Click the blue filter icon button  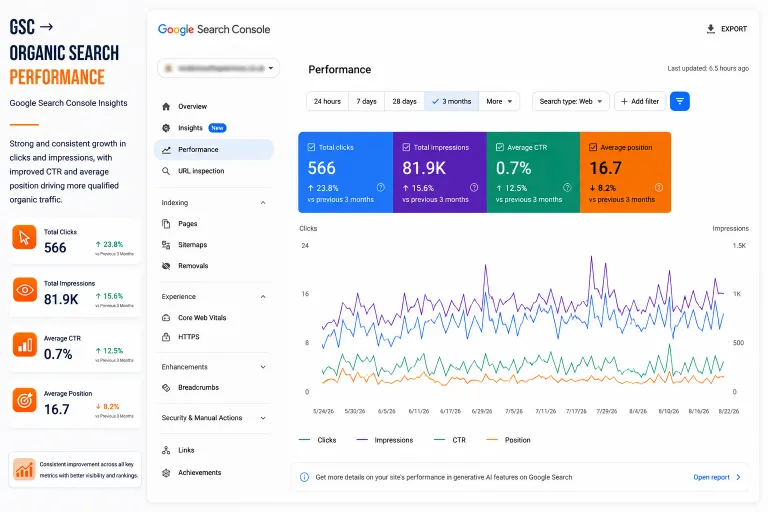[x=679, y=101]
